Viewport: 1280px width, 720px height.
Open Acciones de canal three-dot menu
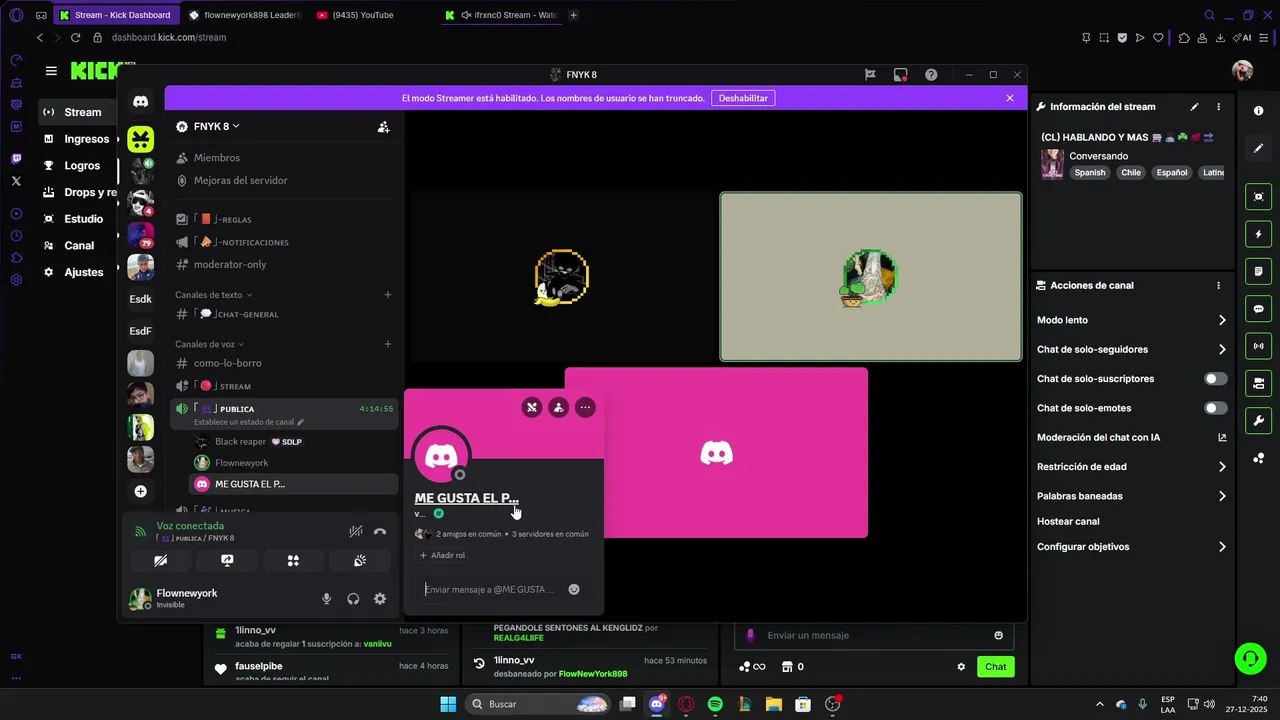pyautogui.click(x=1218, y=285)
